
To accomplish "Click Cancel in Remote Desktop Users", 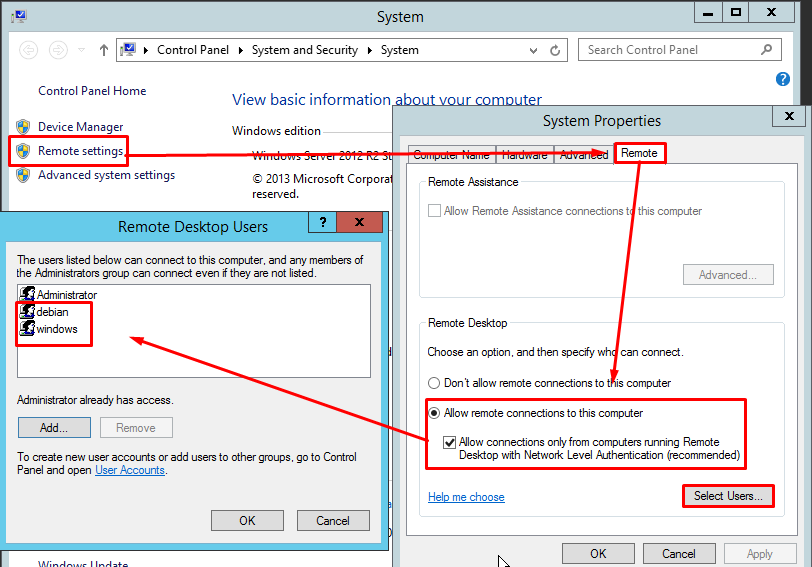I will 333,520.
